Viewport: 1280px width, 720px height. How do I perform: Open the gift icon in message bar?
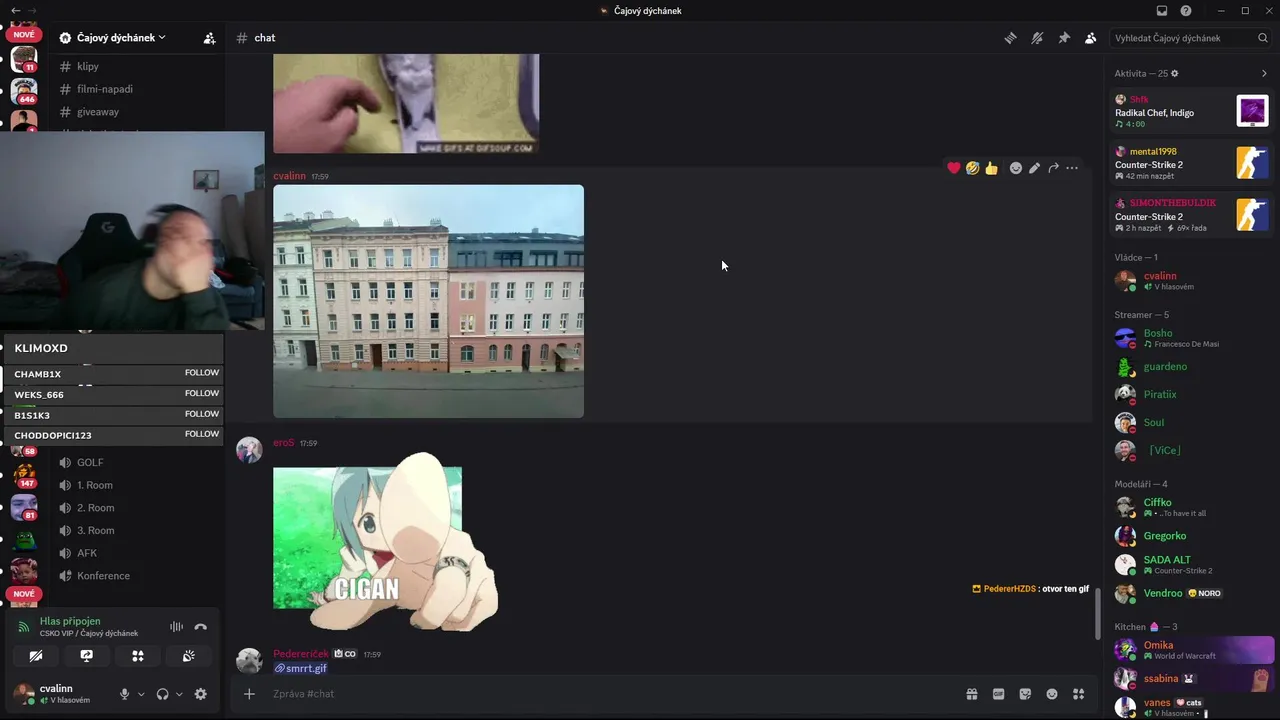point(971,694)
